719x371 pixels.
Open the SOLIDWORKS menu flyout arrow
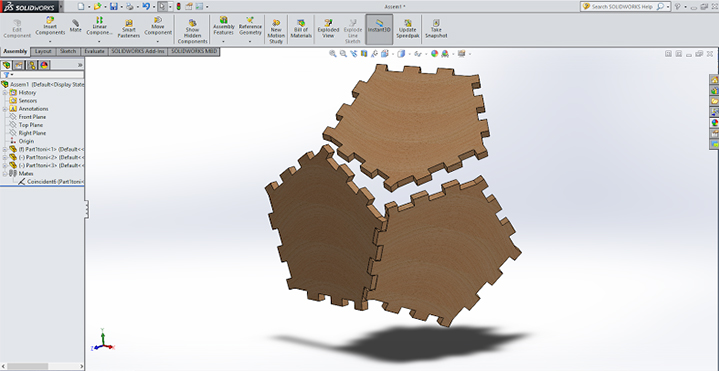(61, 7)
